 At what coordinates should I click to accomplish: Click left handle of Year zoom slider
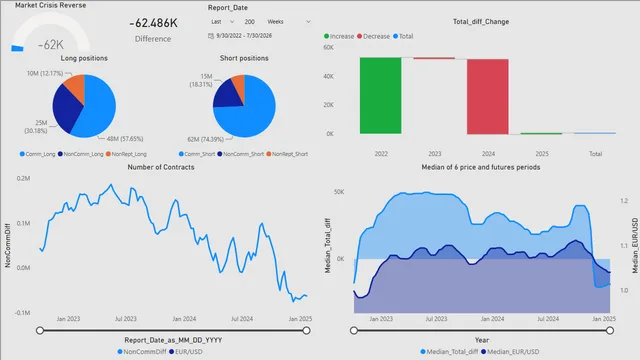point(354,330)
